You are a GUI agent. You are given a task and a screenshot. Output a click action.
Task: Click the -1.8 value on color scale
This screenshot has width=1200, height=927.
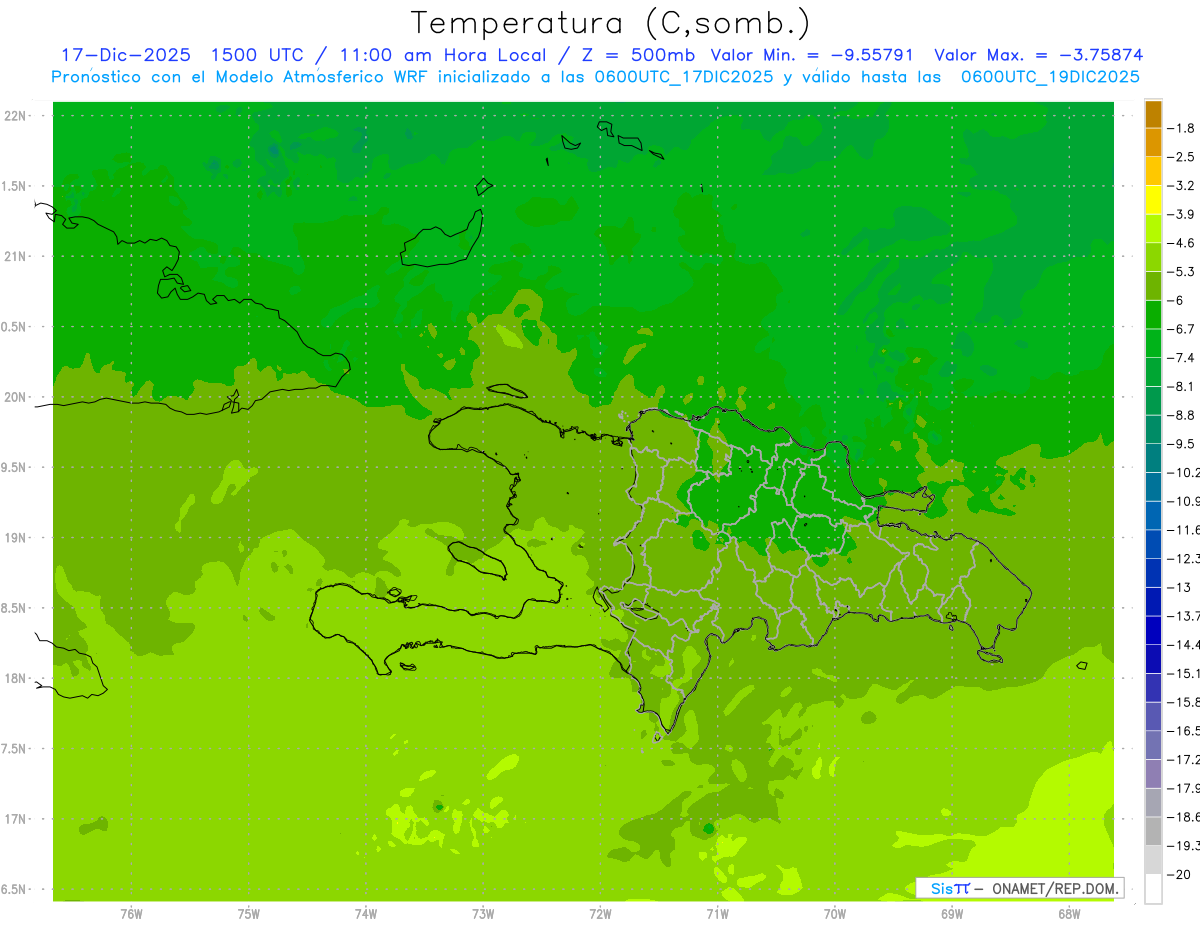(1182, 128)
